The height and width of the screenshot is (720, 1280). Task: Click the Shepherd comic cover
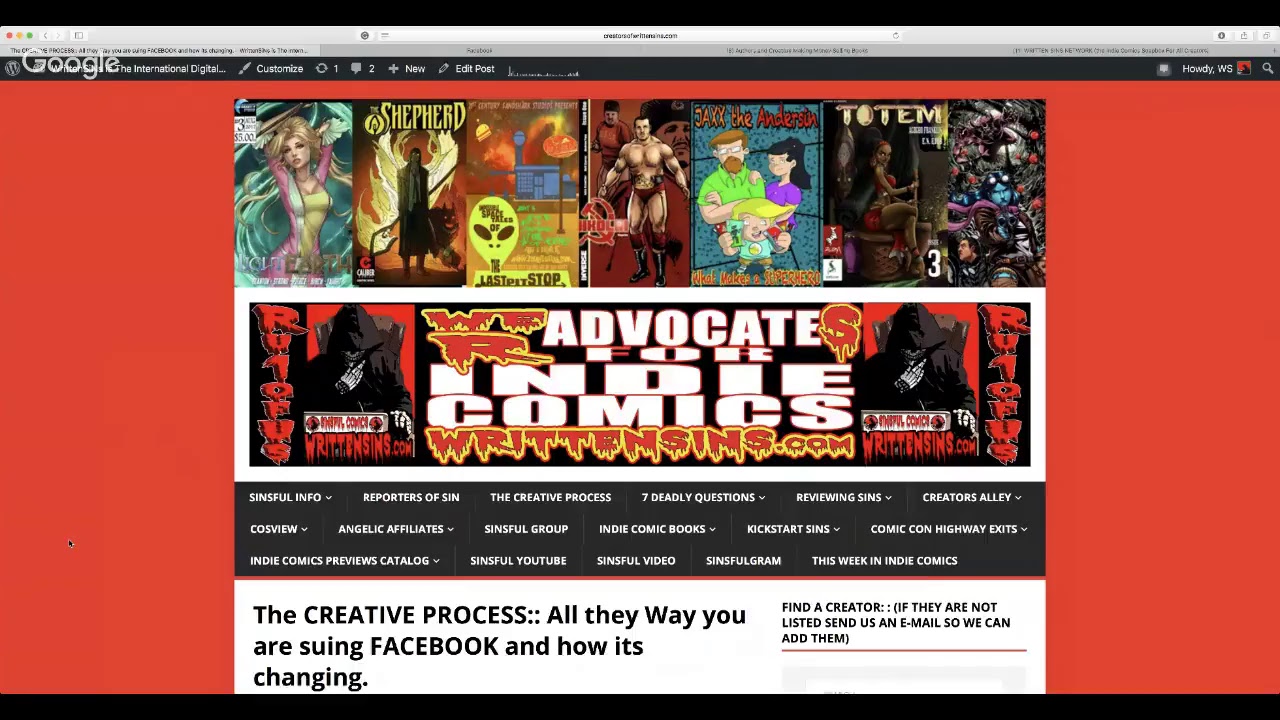click(409, 193)
